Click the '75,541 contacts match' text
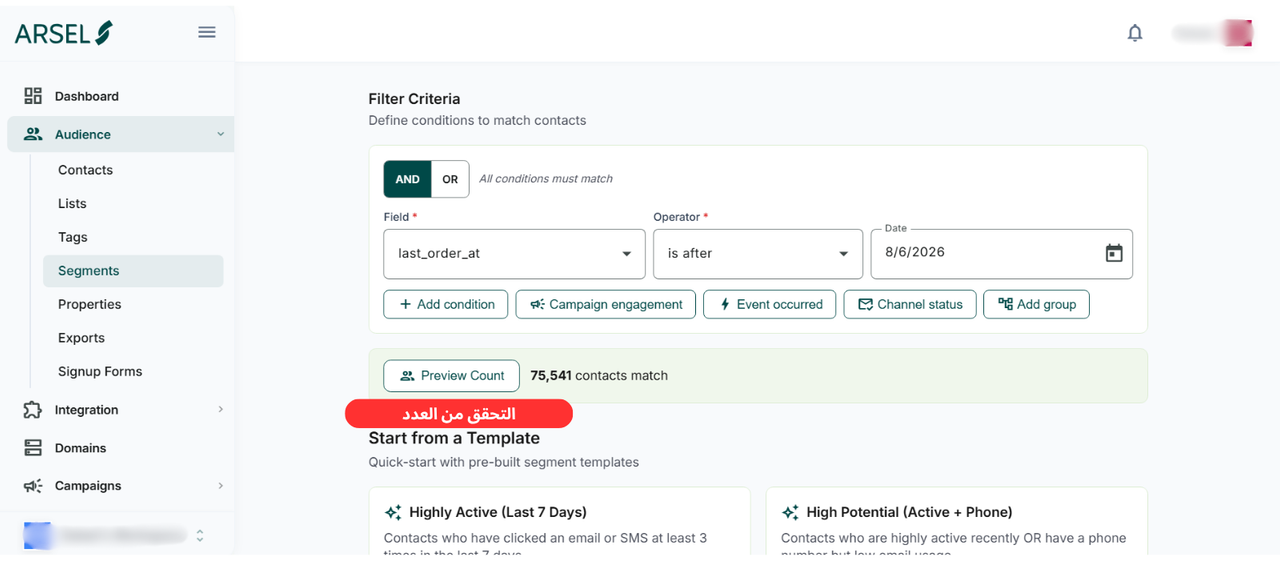Image resolution: width=1280 pixels, height=561 pixels. (x=599, y=376)
